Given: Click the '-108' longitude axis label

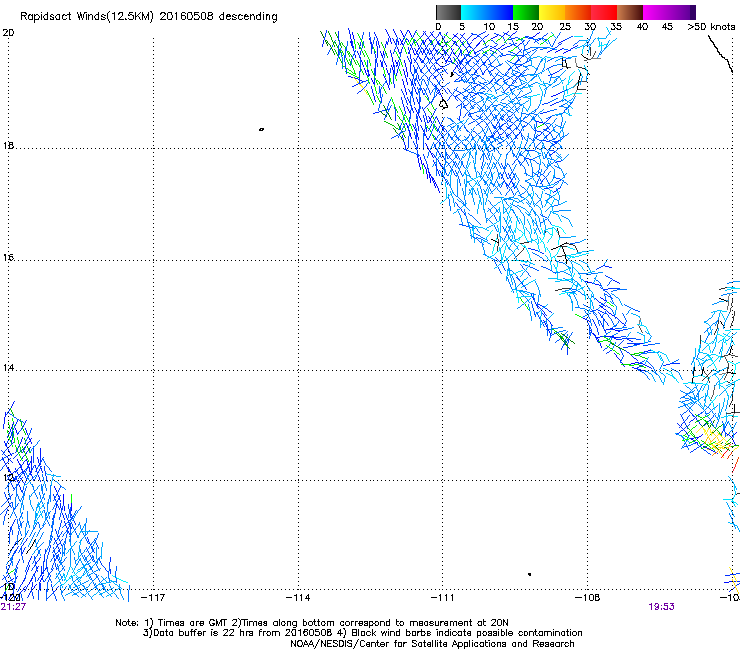Looking at the screenshot, I should point(588,598).
